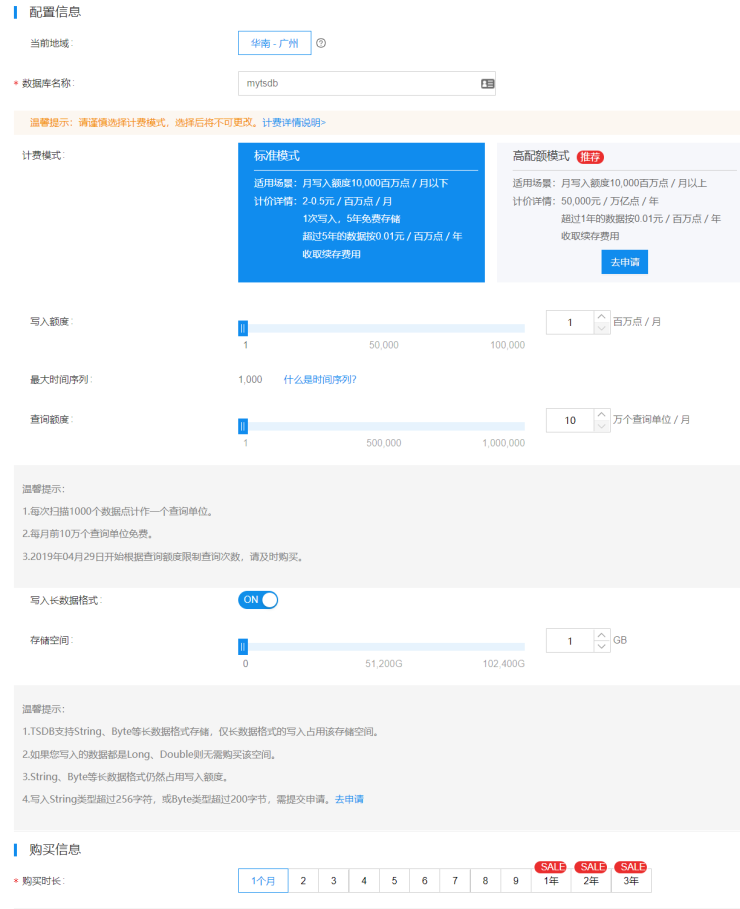
Task: Select the 2年 purchase duration
Action: (591, 881)
